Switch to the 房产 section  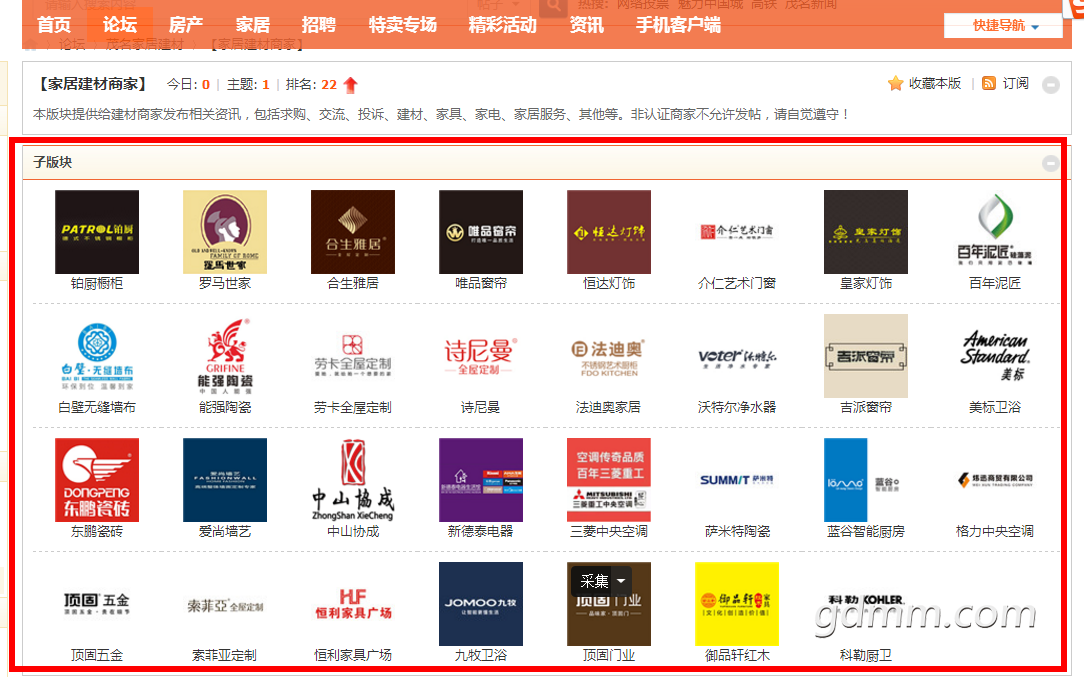pyautogui.click(x=186, y=25)
